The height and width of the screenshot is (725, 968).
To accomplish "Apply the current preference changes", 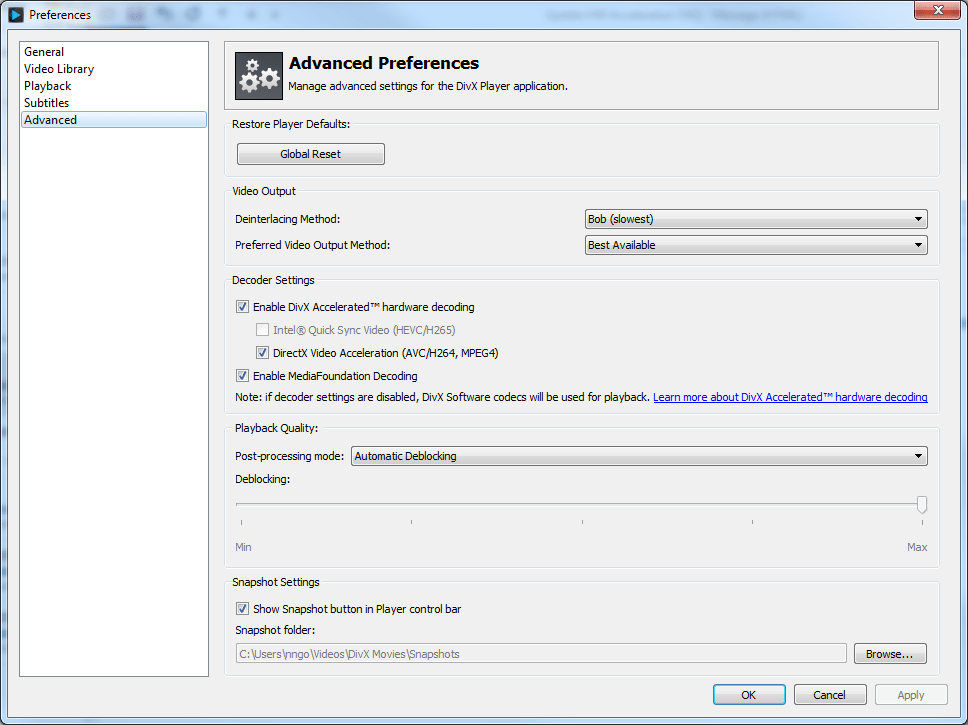I will (911, 694).
